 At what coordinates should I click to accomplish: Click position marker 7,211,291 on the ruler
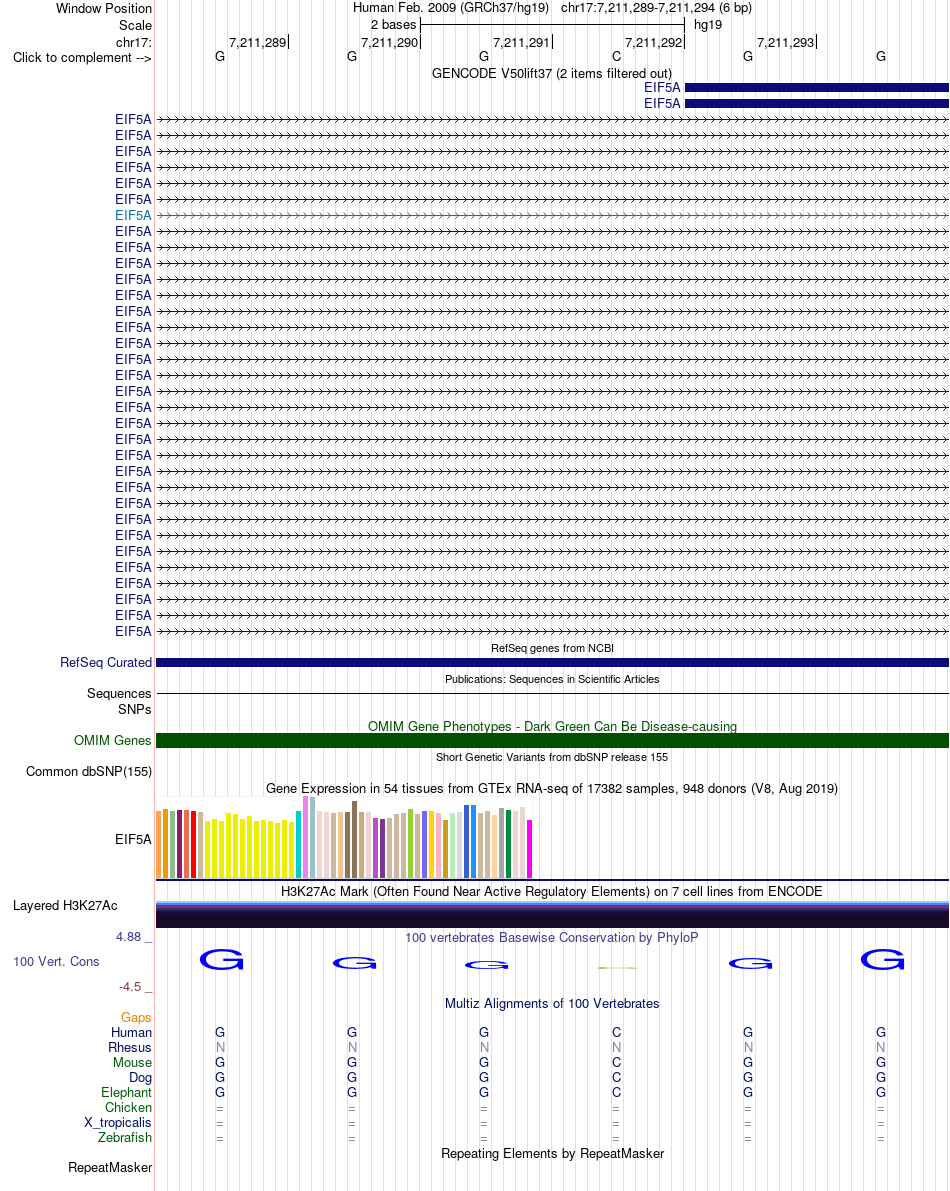coord(522,43)
